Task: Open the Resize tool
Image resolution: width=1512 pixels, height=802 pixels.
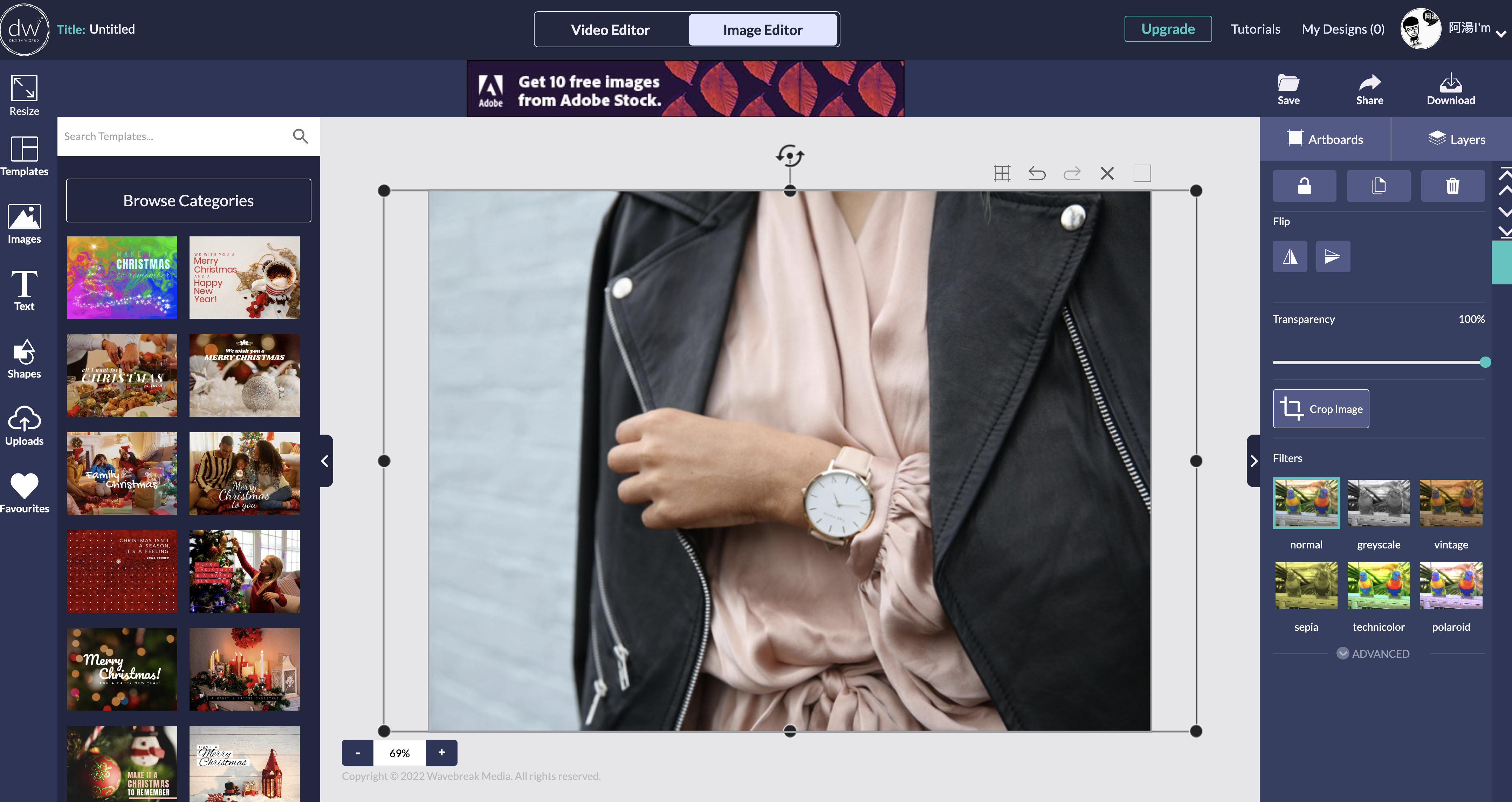Action: [x=24, y=95]
